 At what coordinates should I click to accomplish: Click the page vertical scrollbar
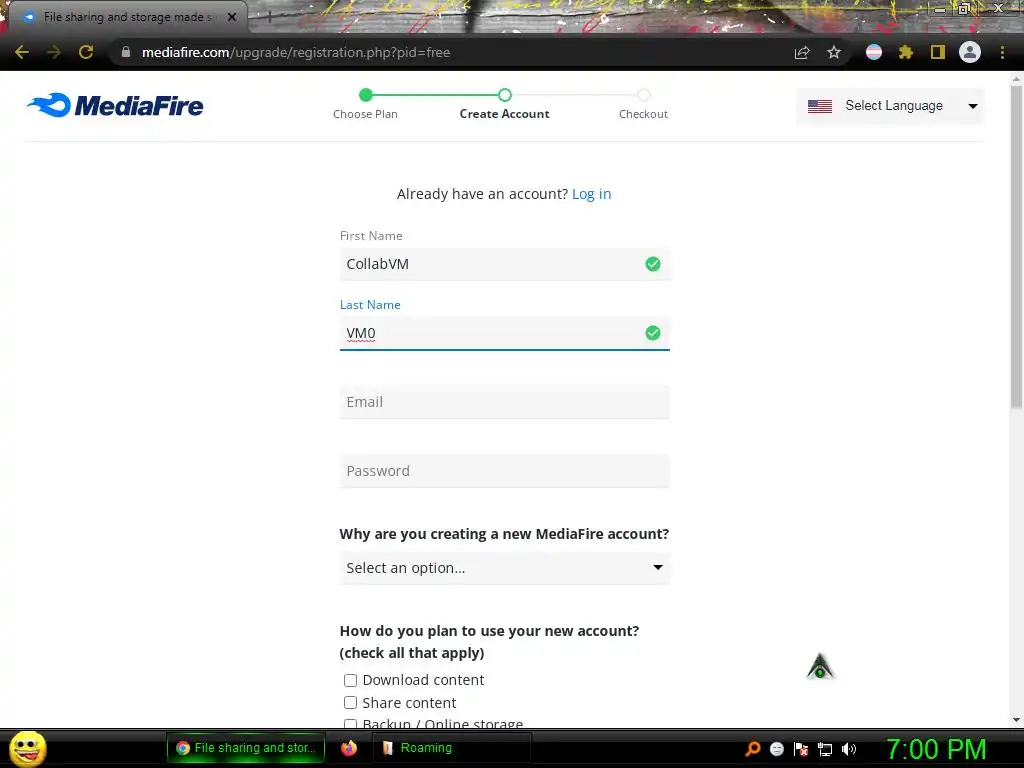tap(1016, 247)
